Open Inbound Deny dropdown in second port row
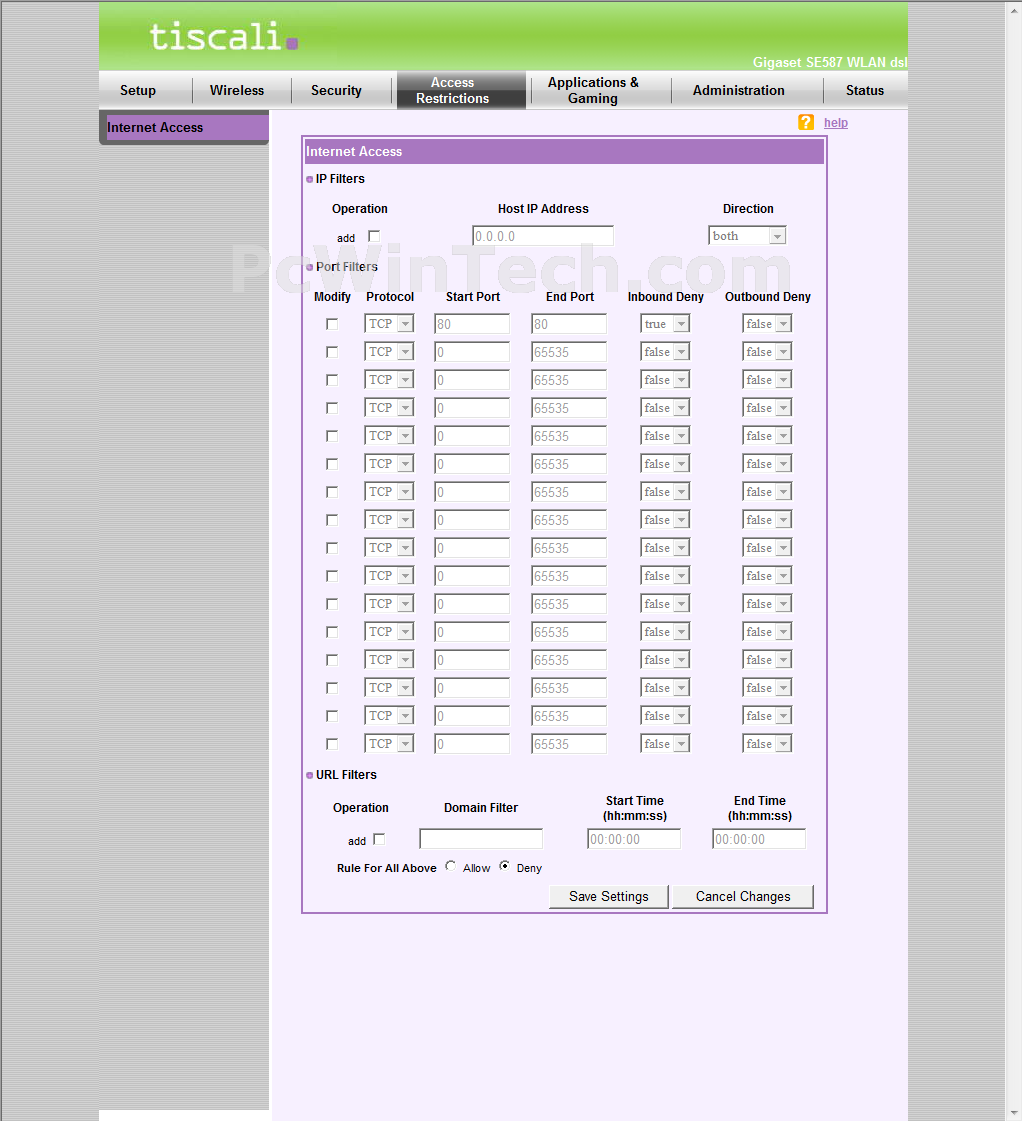1022x1121 pixels. [x=665, y=352]
